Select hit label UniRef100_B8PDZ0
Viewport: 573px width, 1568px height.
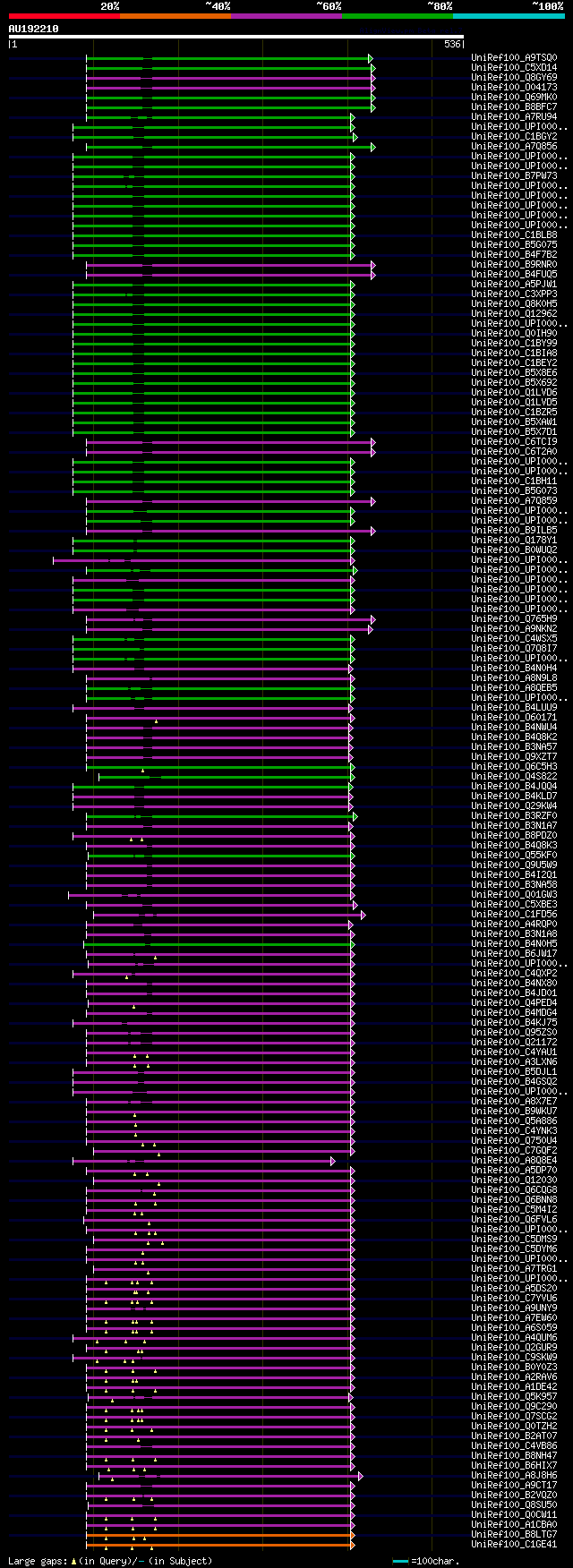click(x=514, y=836)
